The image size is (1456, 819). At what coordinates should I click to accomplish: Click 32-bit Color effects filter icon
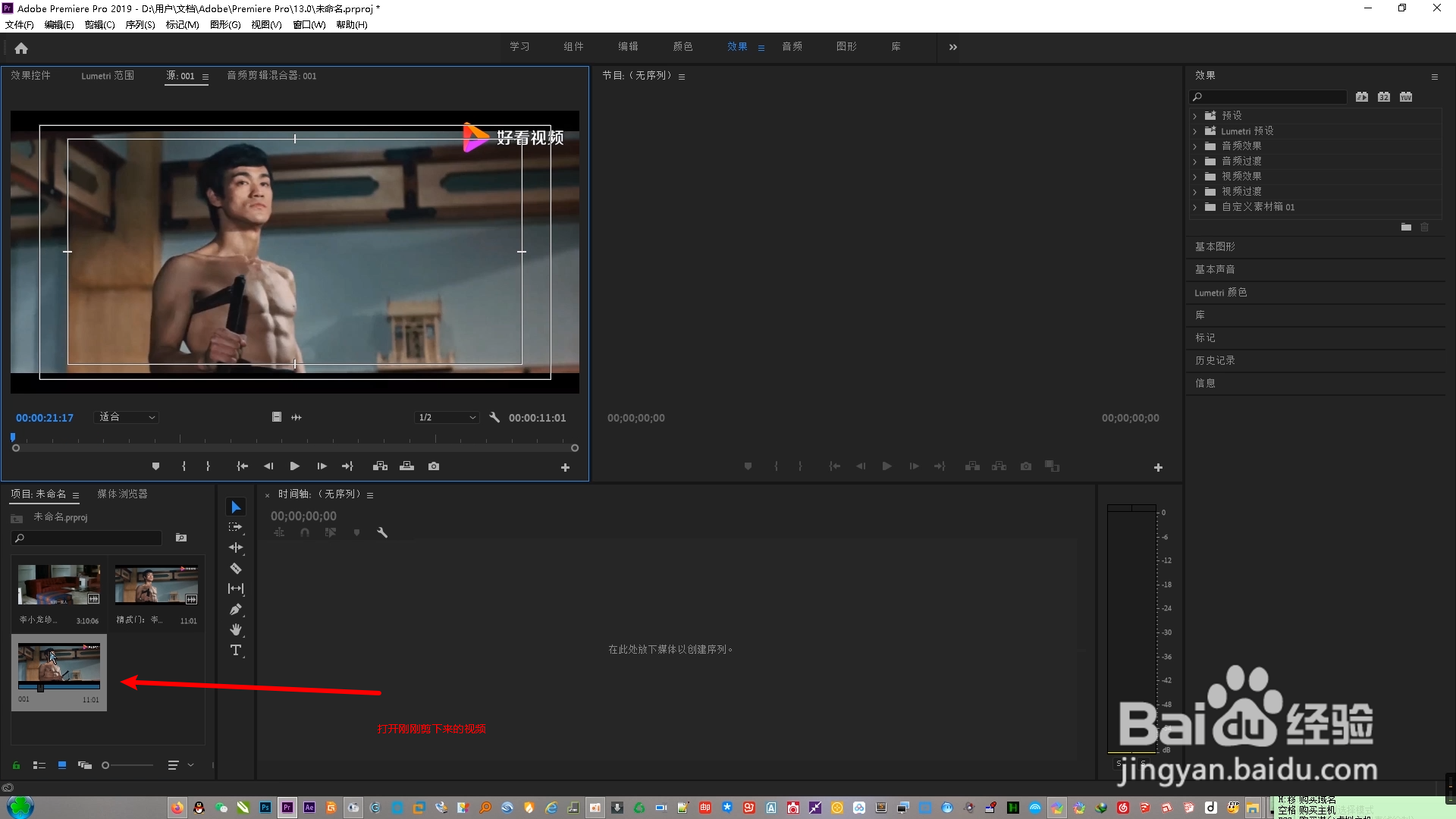coord(1384,97)
